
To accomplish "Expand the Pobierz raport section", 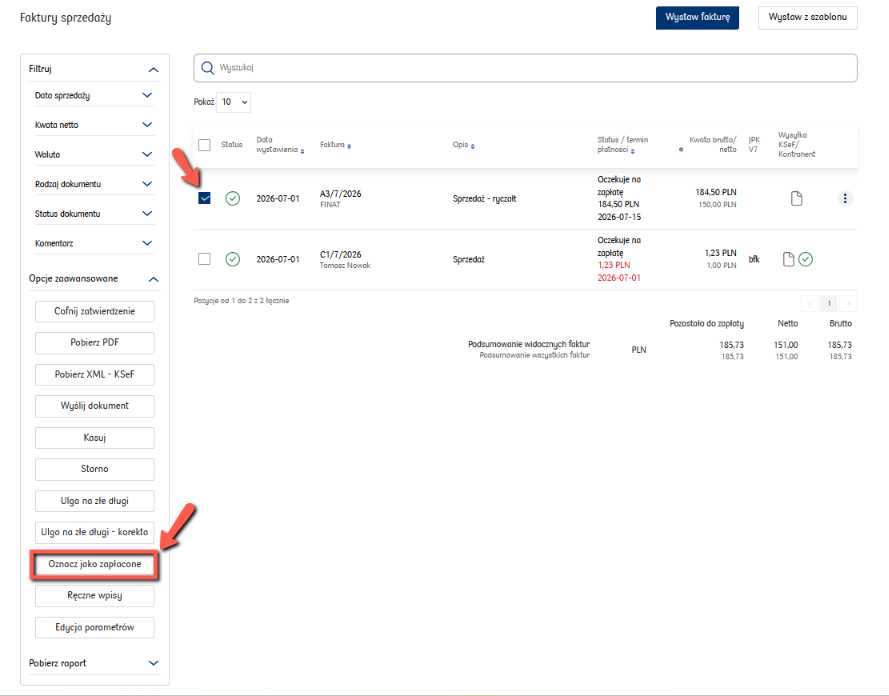I will pyautogui.click(x=153, y=663).
